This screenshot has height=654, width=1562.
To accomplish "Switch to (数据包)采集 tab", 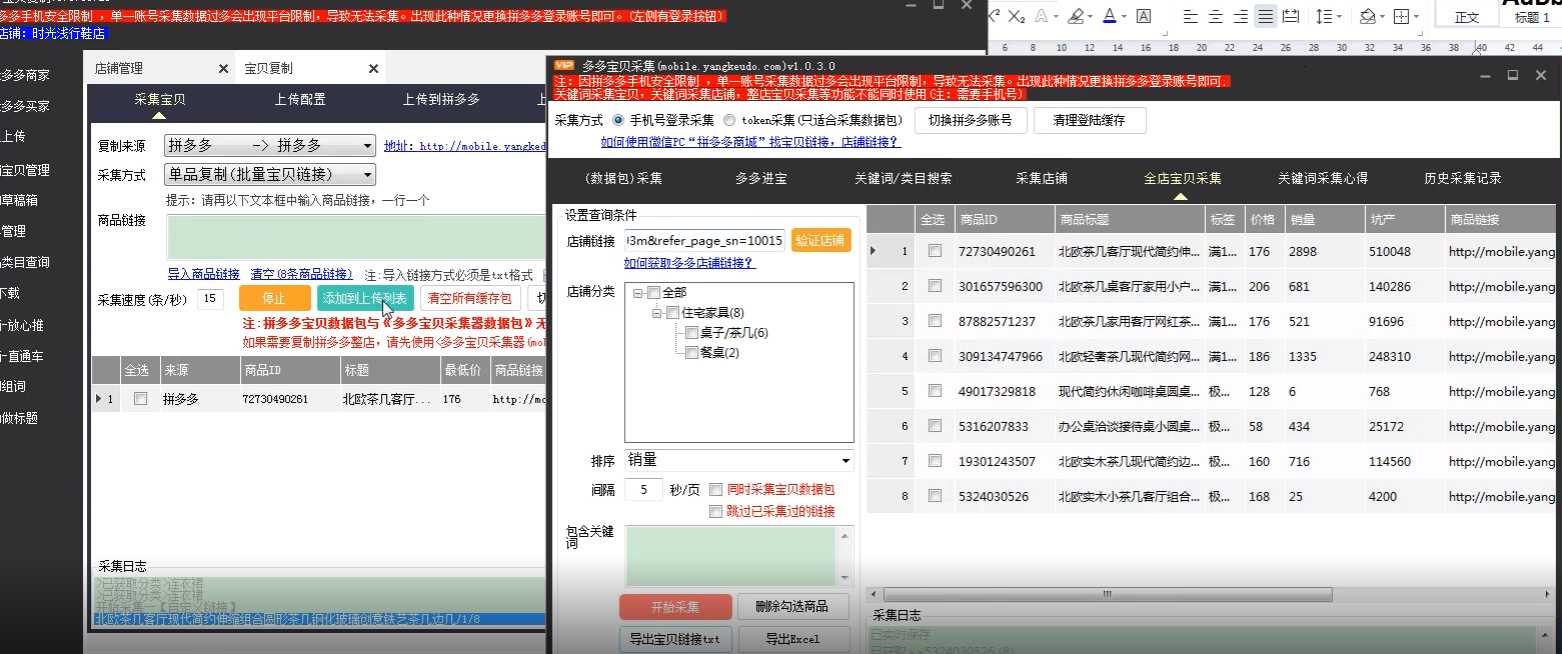I will click(x=624, y=179).
